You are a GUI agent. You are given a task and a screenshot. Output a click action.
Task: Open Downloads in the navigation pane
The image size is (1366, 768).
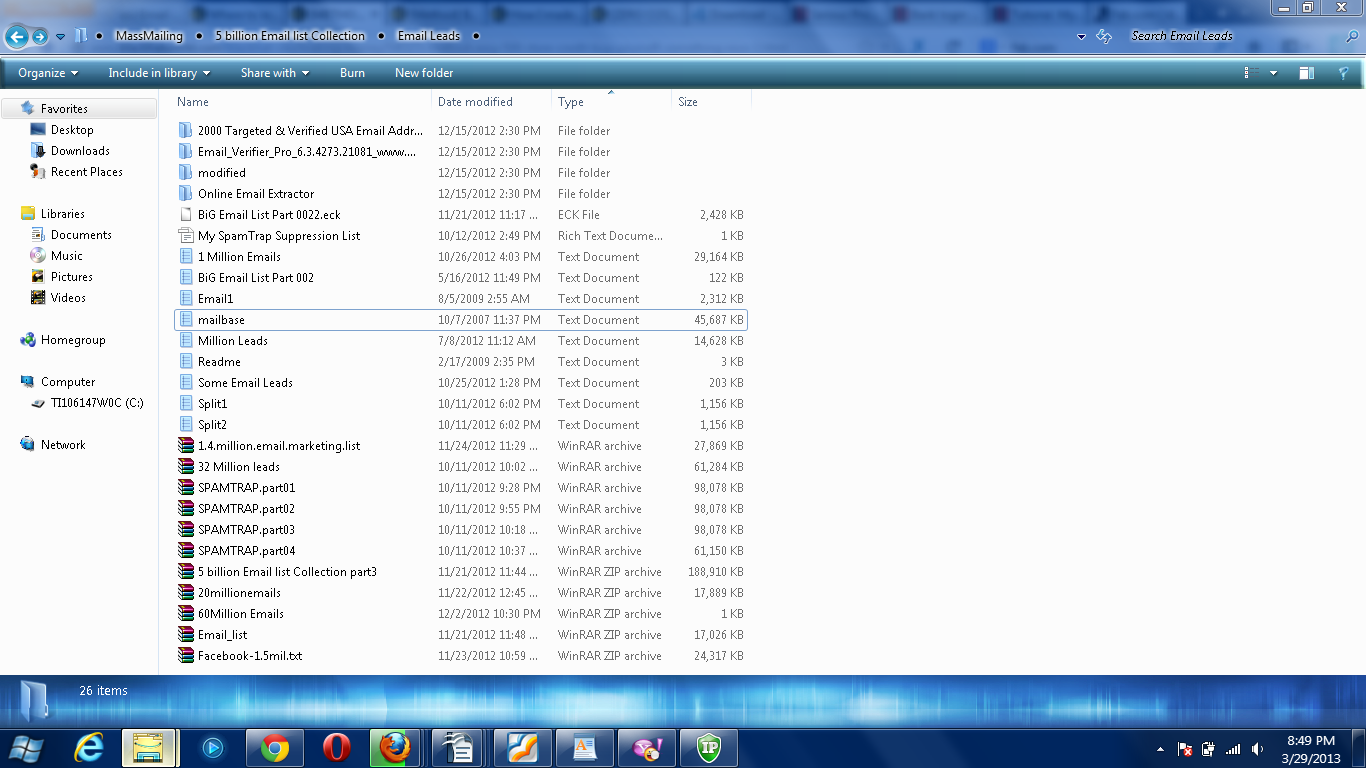point(80,151)
